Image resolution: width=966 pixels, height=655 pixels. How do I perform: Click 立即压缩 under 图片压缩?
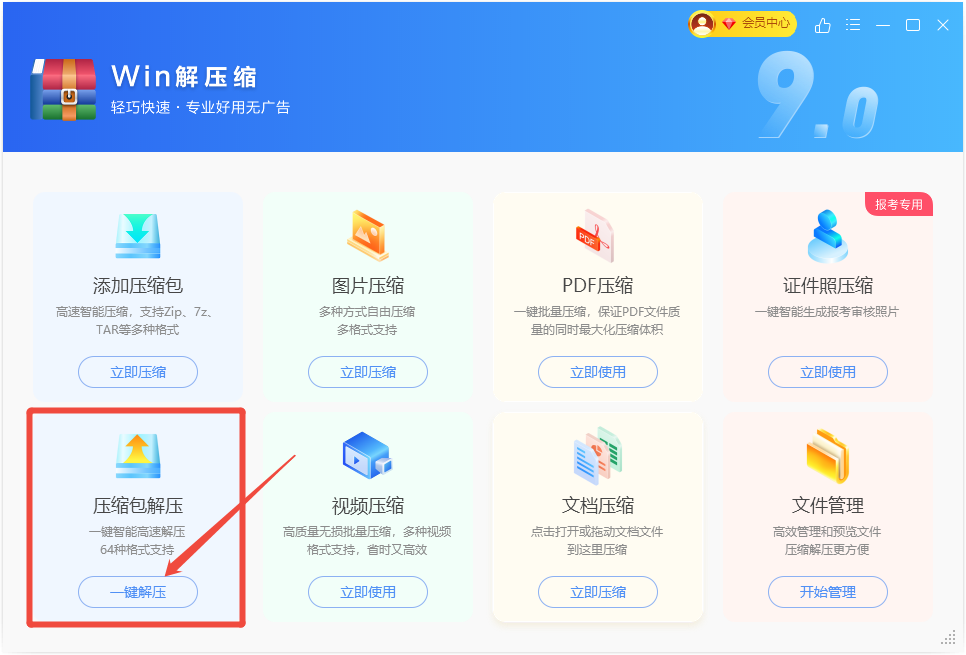[x=368, y=372]
